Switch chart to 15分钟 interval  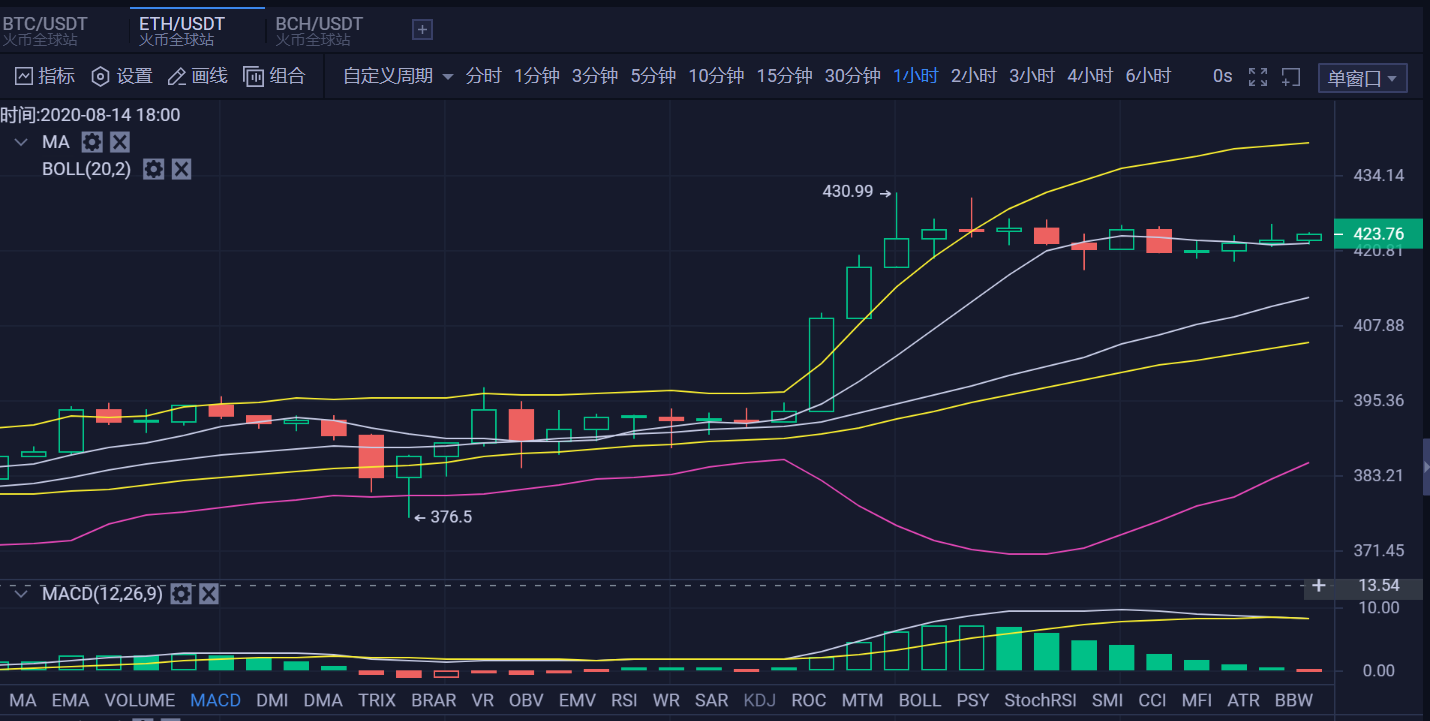point(784,76)
